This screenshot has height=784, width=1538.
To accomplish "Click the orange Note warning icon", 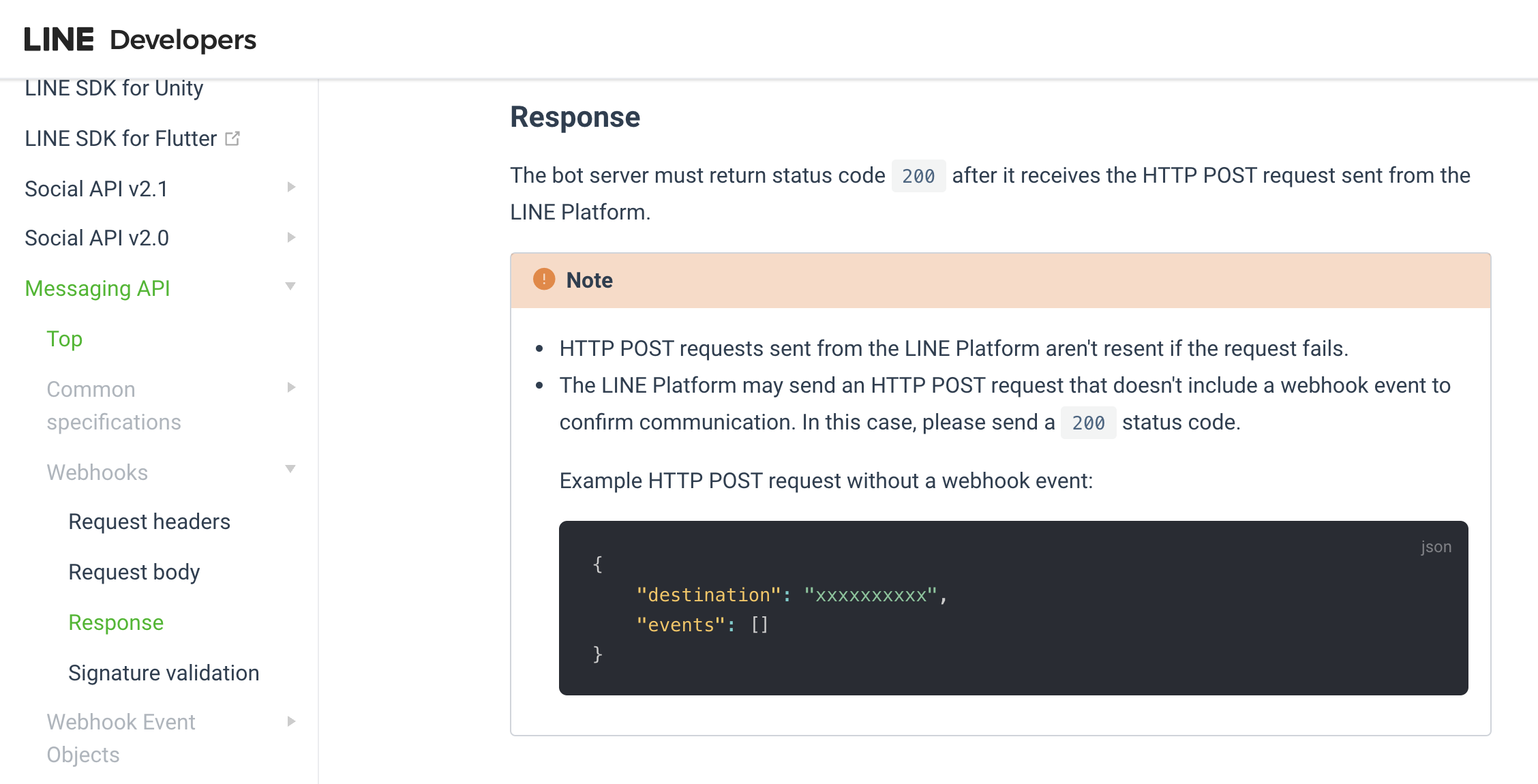I will (543, 280).
